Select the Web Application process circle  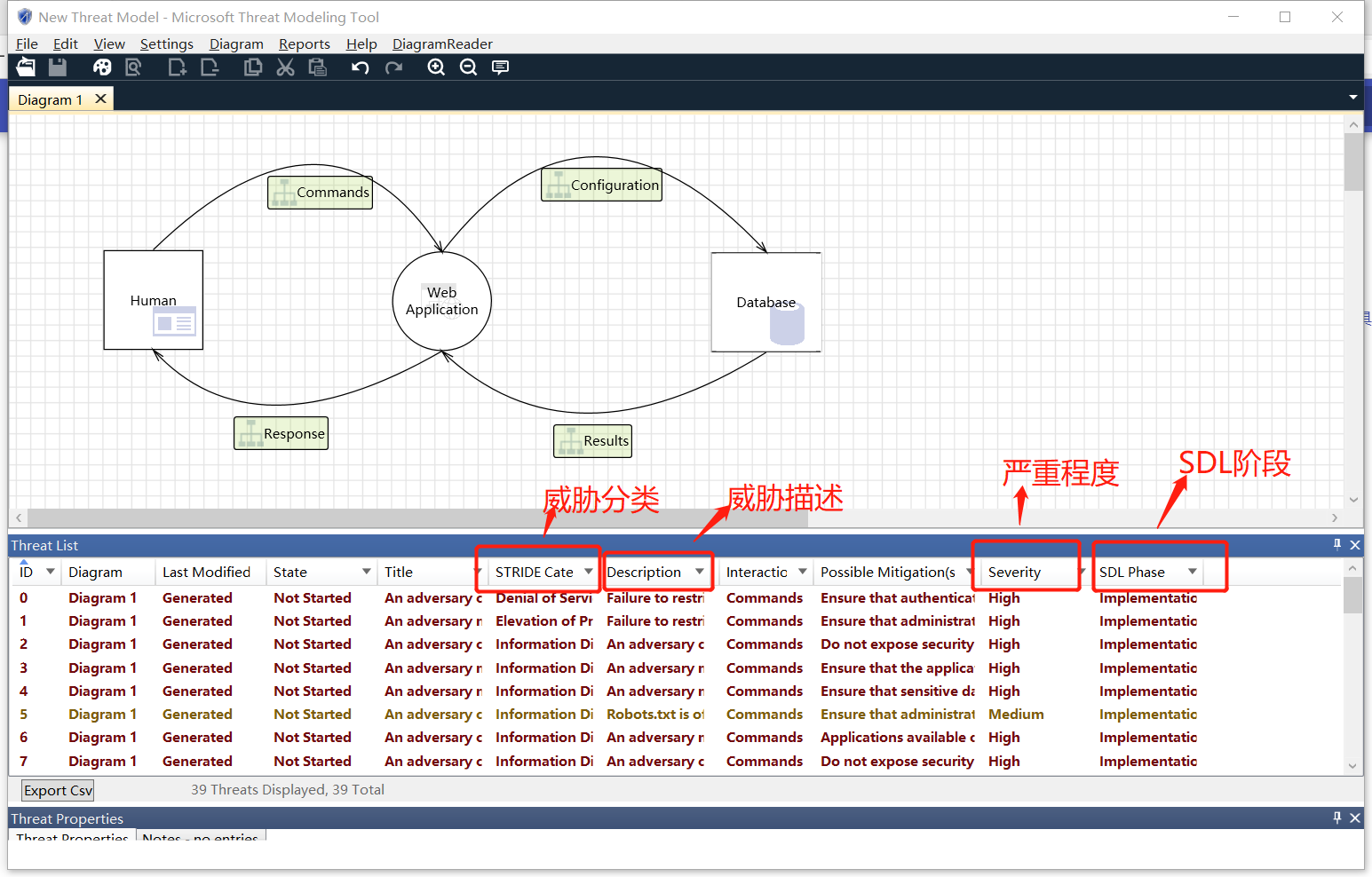tap(442, 301)
